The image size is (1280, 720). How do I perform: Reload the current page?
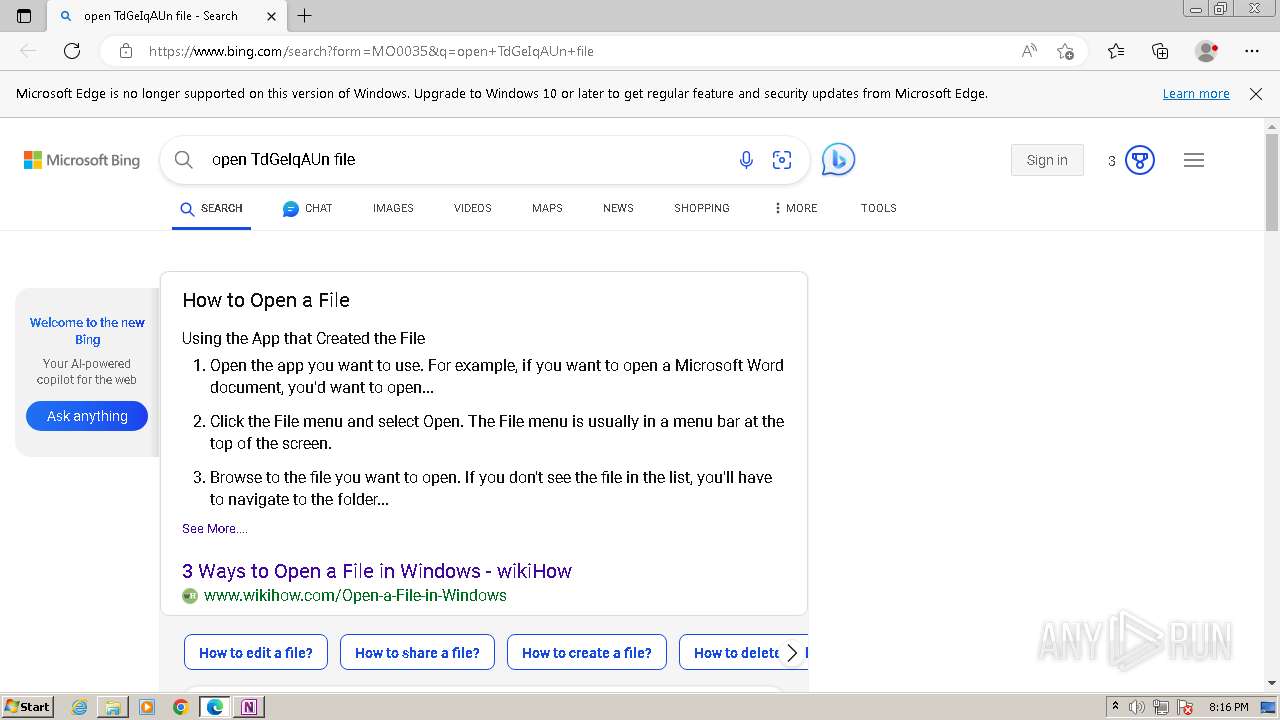click(x=72, y=51)
